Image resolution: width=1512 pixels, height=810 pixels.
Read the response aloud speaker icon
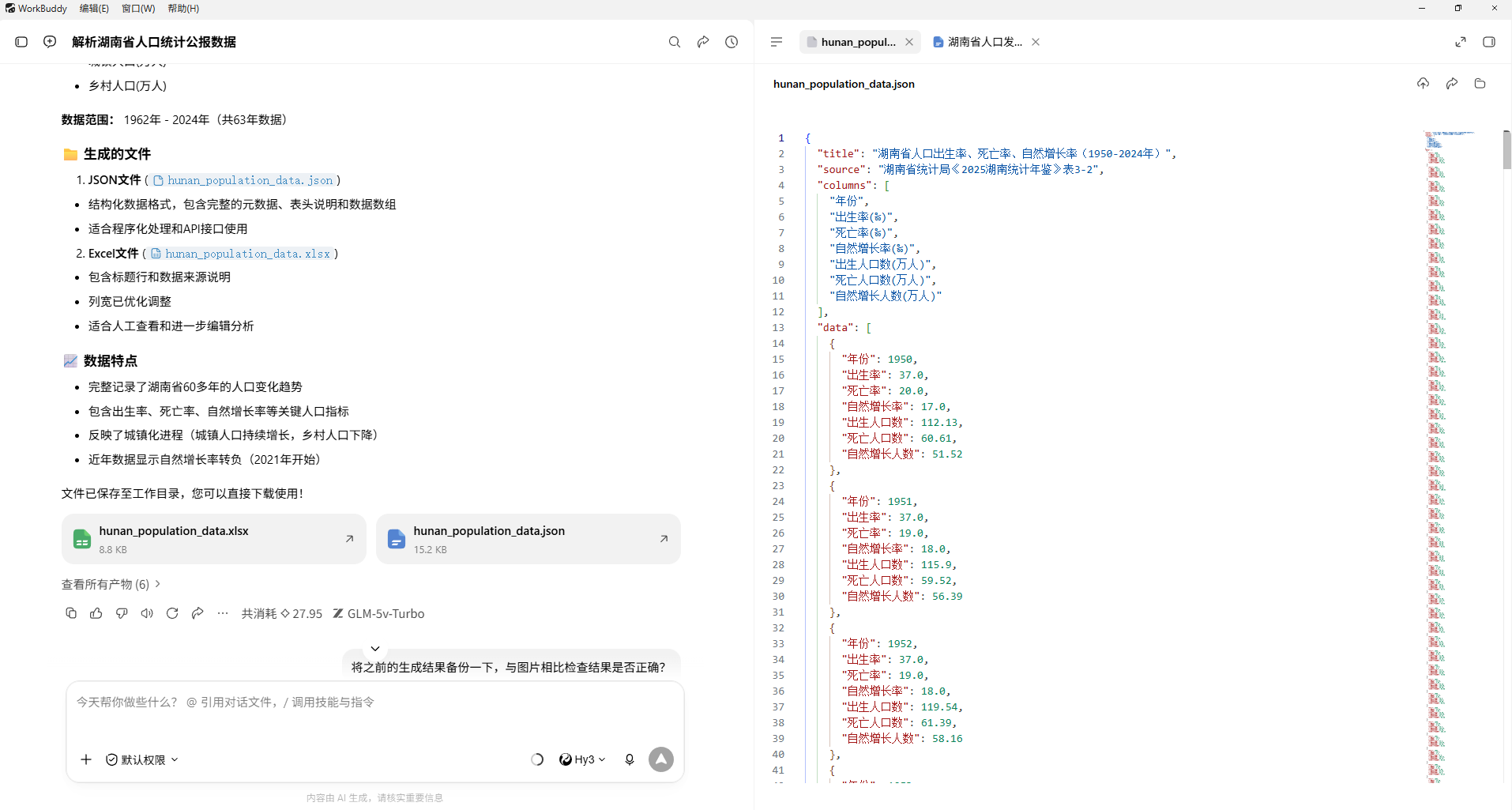147,613
